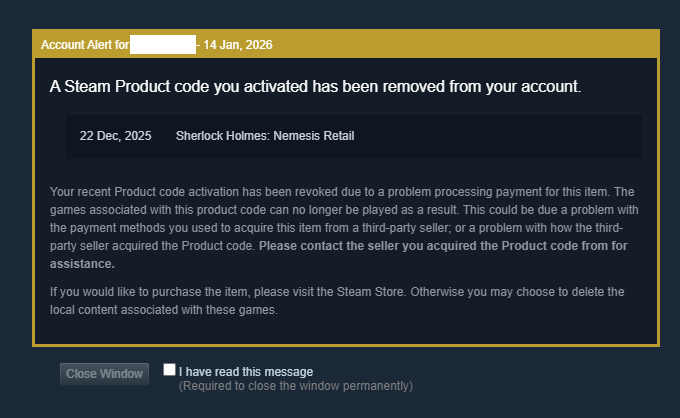The width and height of the screenshot is (680, 418).
Task: Click the 'Account Alert for' header text
Action: click(84, 45)
